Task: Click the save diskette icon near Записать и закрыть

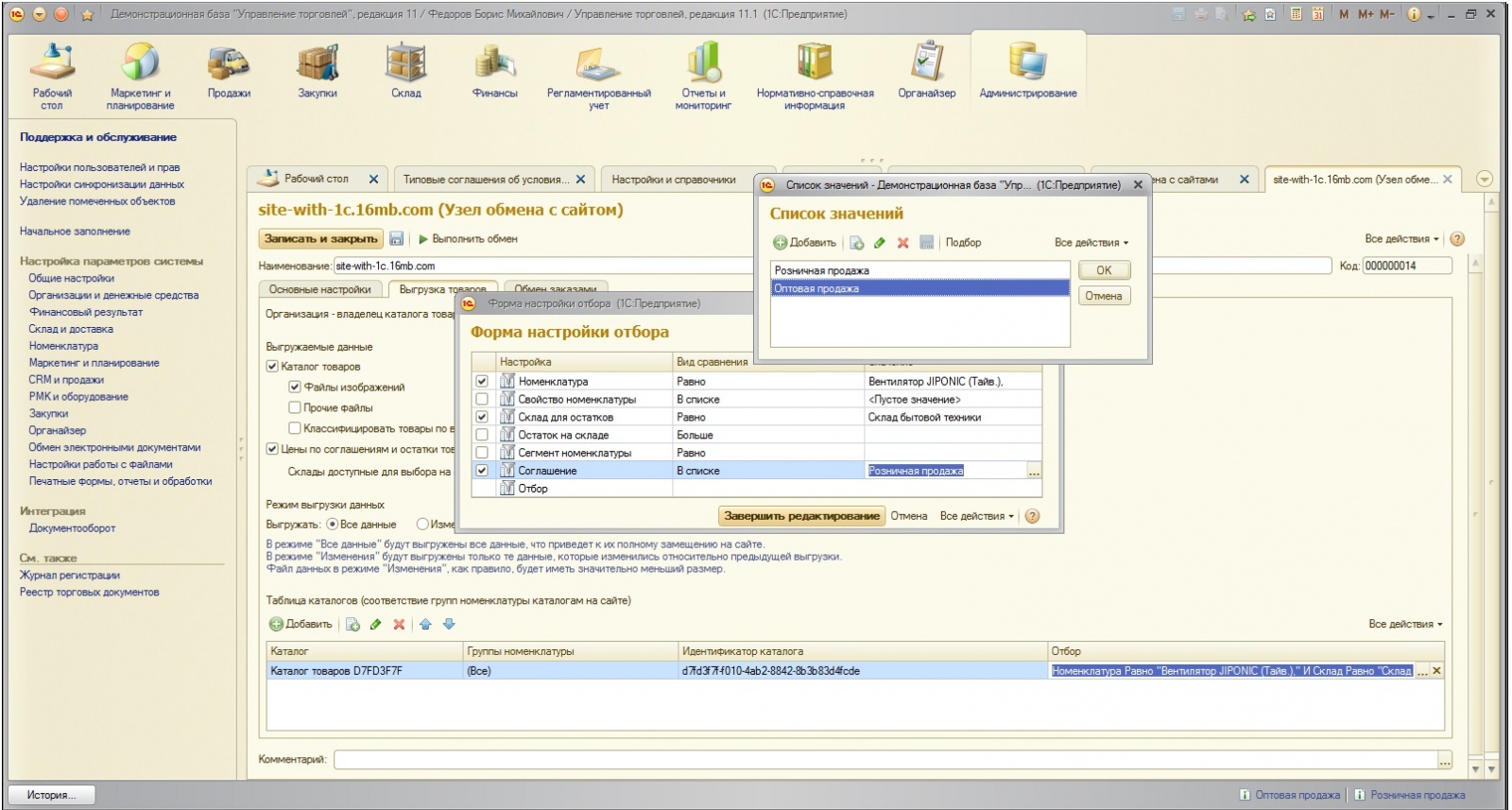Action: [x=397, y=239]
